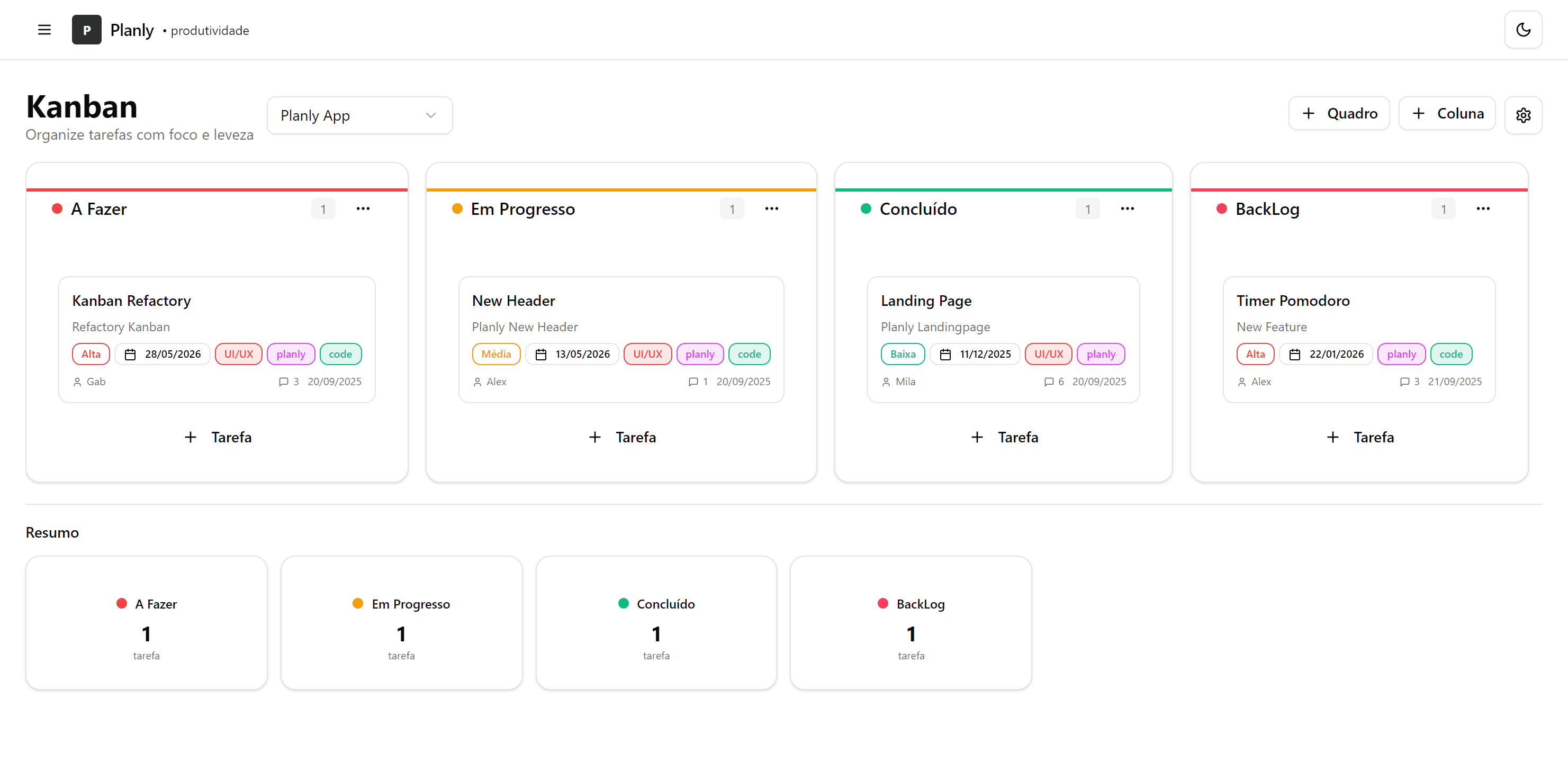Open A Fazer column options menu

[x=363, y=209]
